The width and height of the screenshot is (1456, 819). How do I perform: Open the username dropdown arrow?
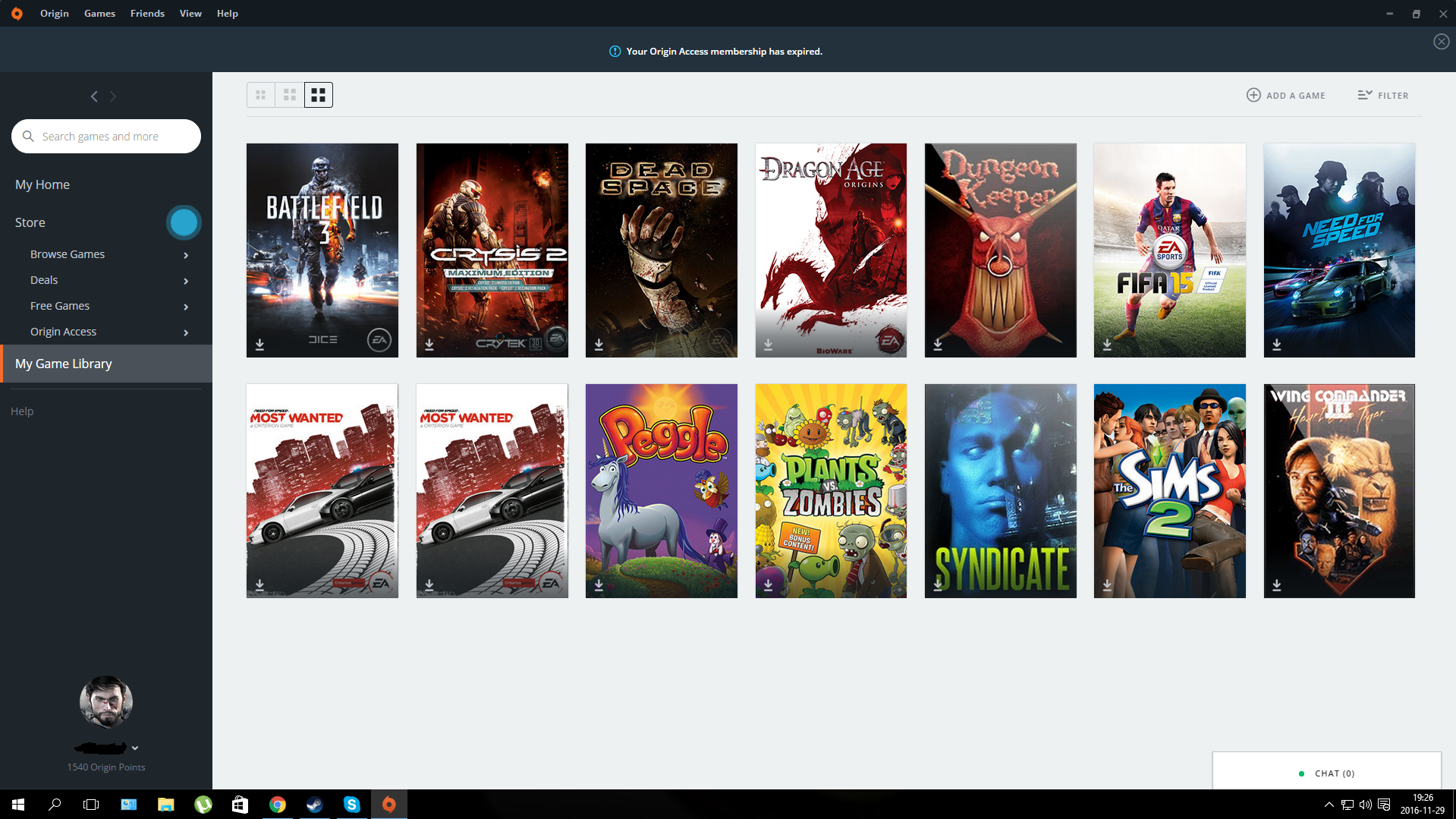coord(135,748)
